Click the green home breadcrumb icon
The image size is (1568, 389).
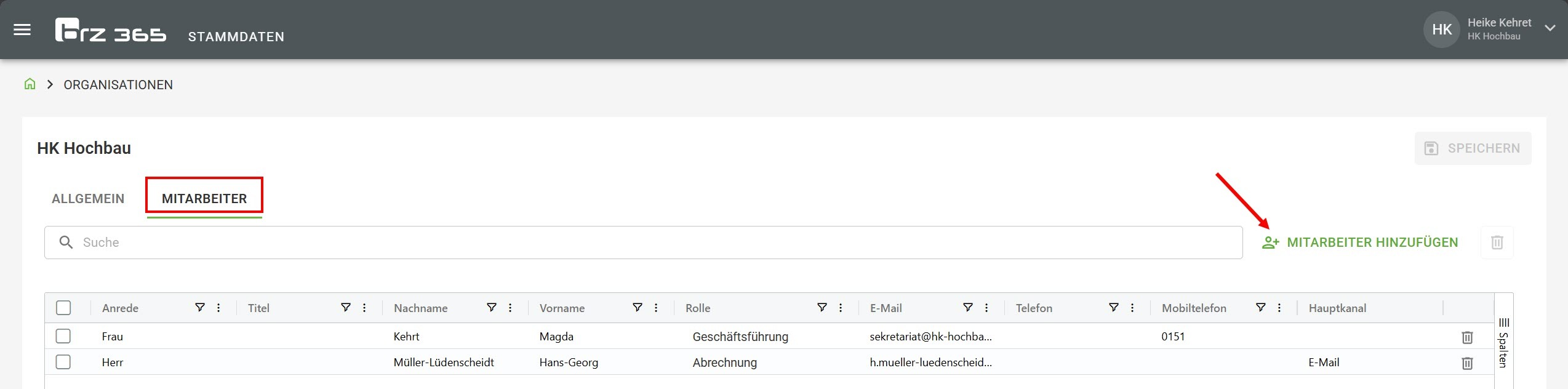click(x=30, y=84)
